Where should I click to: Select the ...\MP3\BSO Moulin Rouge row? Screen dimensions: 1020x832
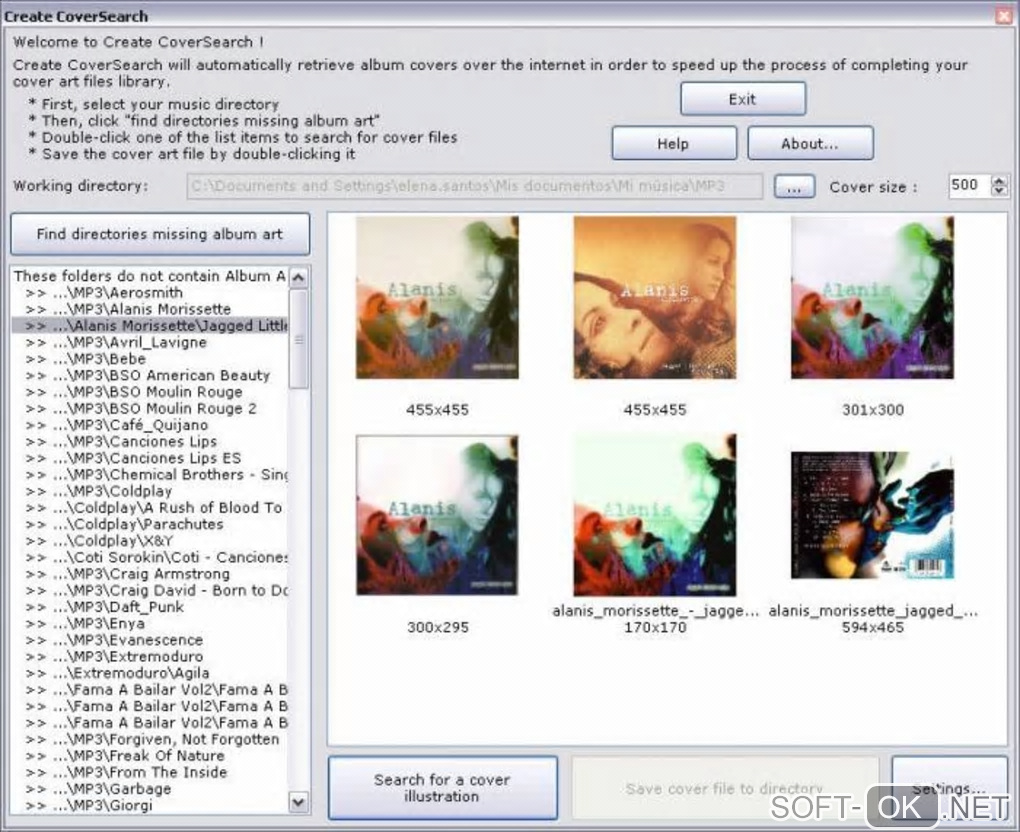(x=150, y=392)
